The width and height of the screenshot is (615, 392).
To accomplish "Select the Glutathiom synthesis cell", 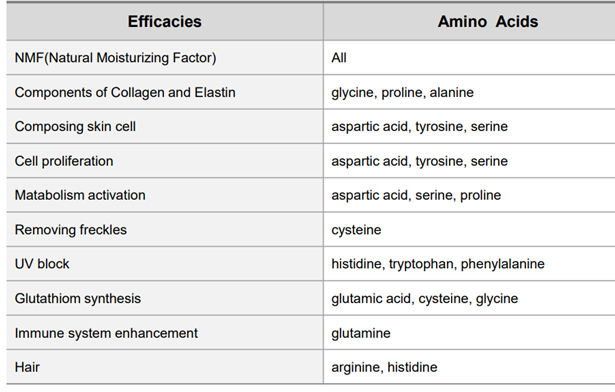I will (x=165, y=298).
